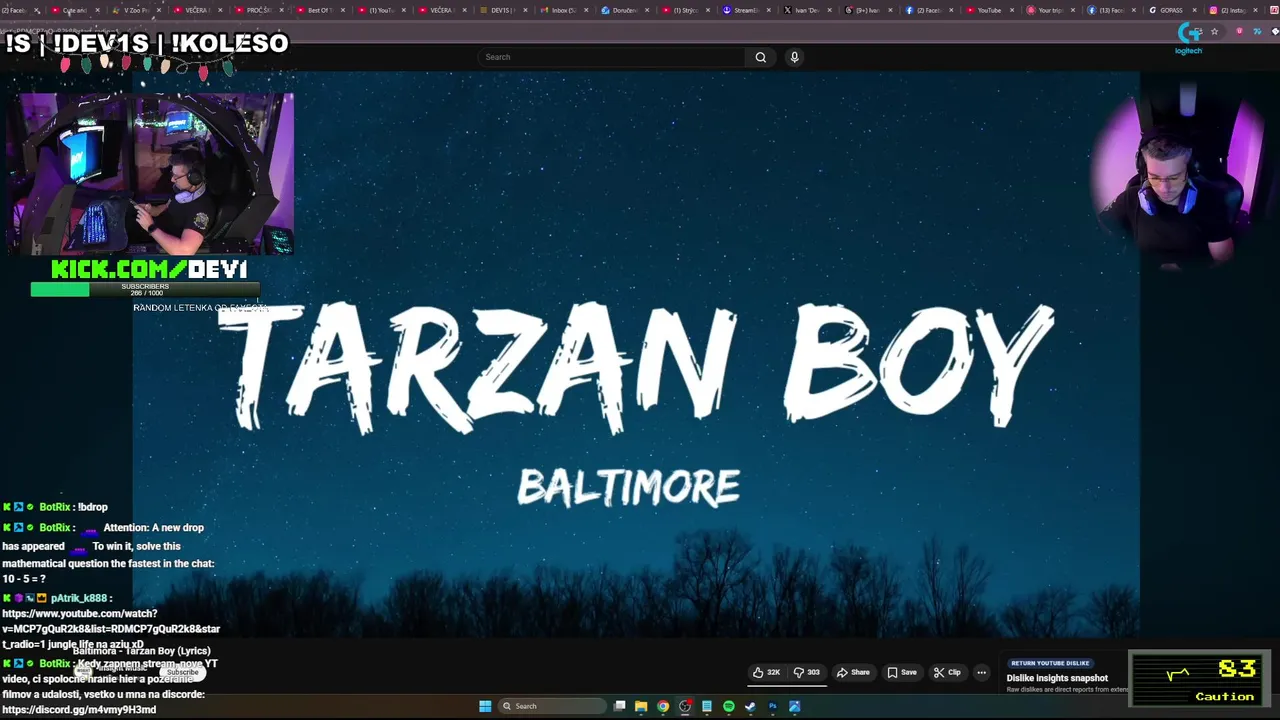1280x720 pixels.
Task: Click the subscribers progress bar 266/1000
Action: click(x=145, y=289)
